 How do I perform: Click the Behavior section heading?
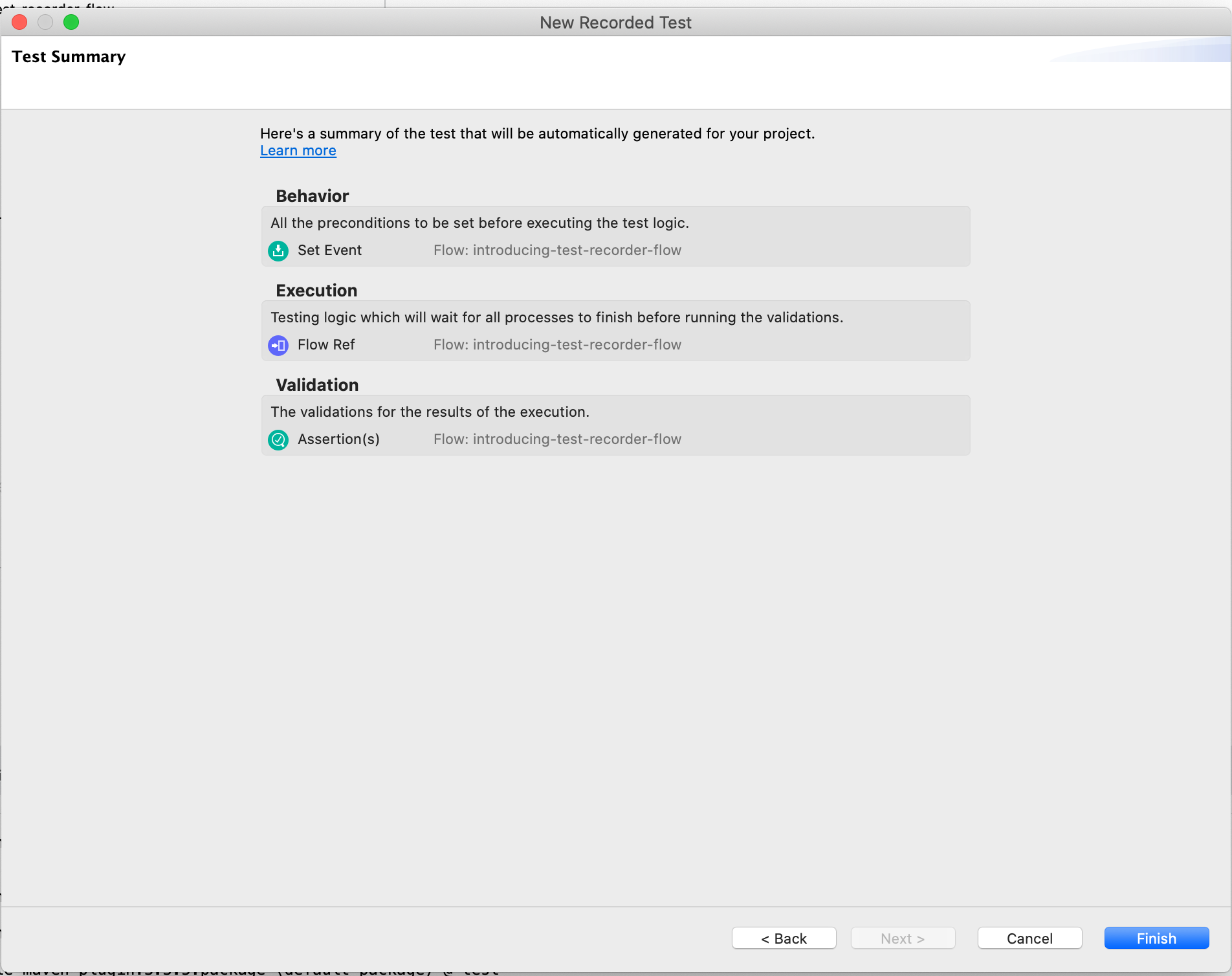[312, 196]
